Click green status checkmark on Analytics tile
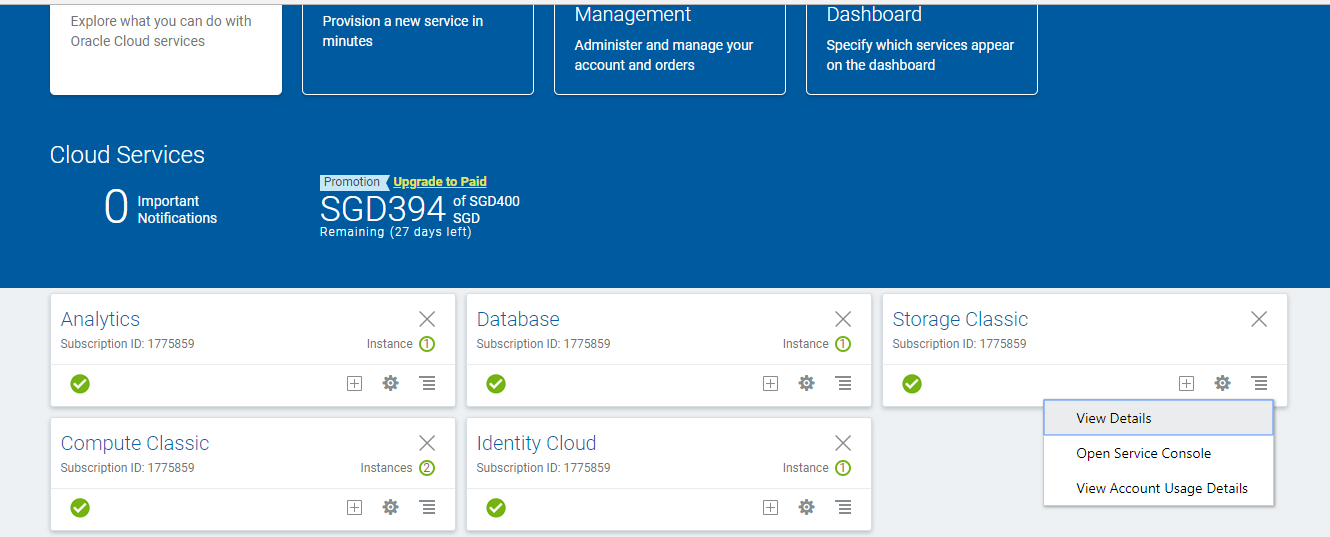The height and width of the screenshot is (537, 1330). [80, 383]
